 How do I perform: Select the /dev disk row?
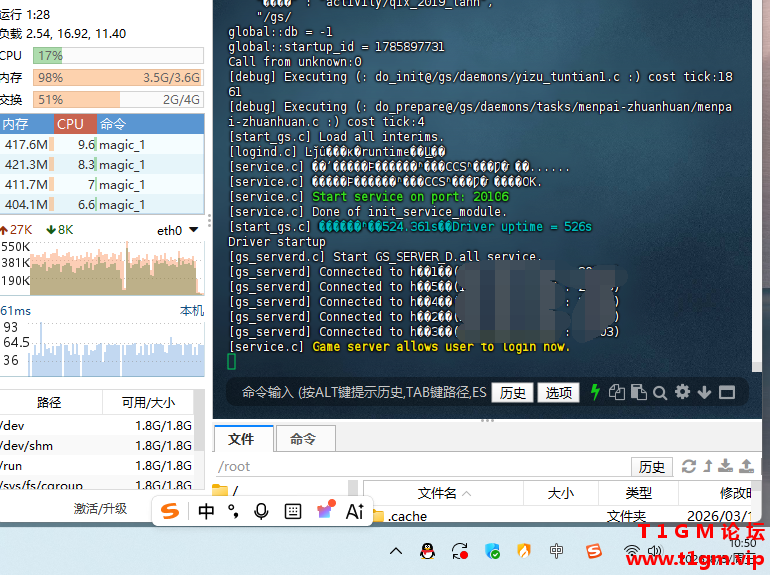[x=97, y=425]
